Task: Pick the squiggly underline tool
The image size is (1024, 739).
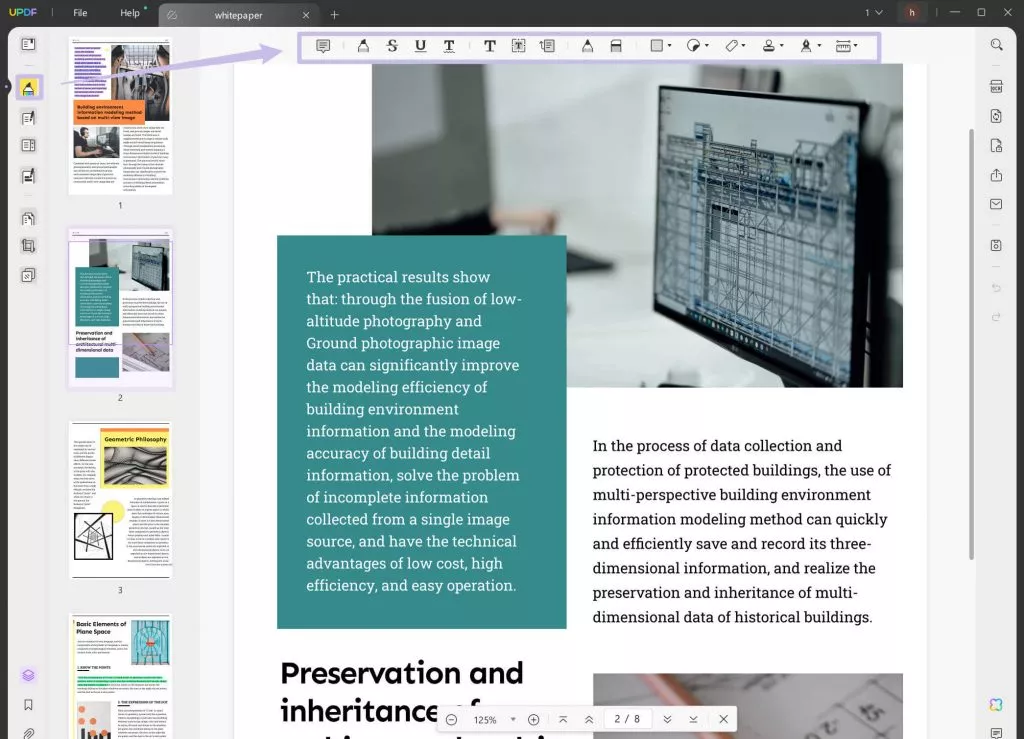Action: (x=449, y=46)
